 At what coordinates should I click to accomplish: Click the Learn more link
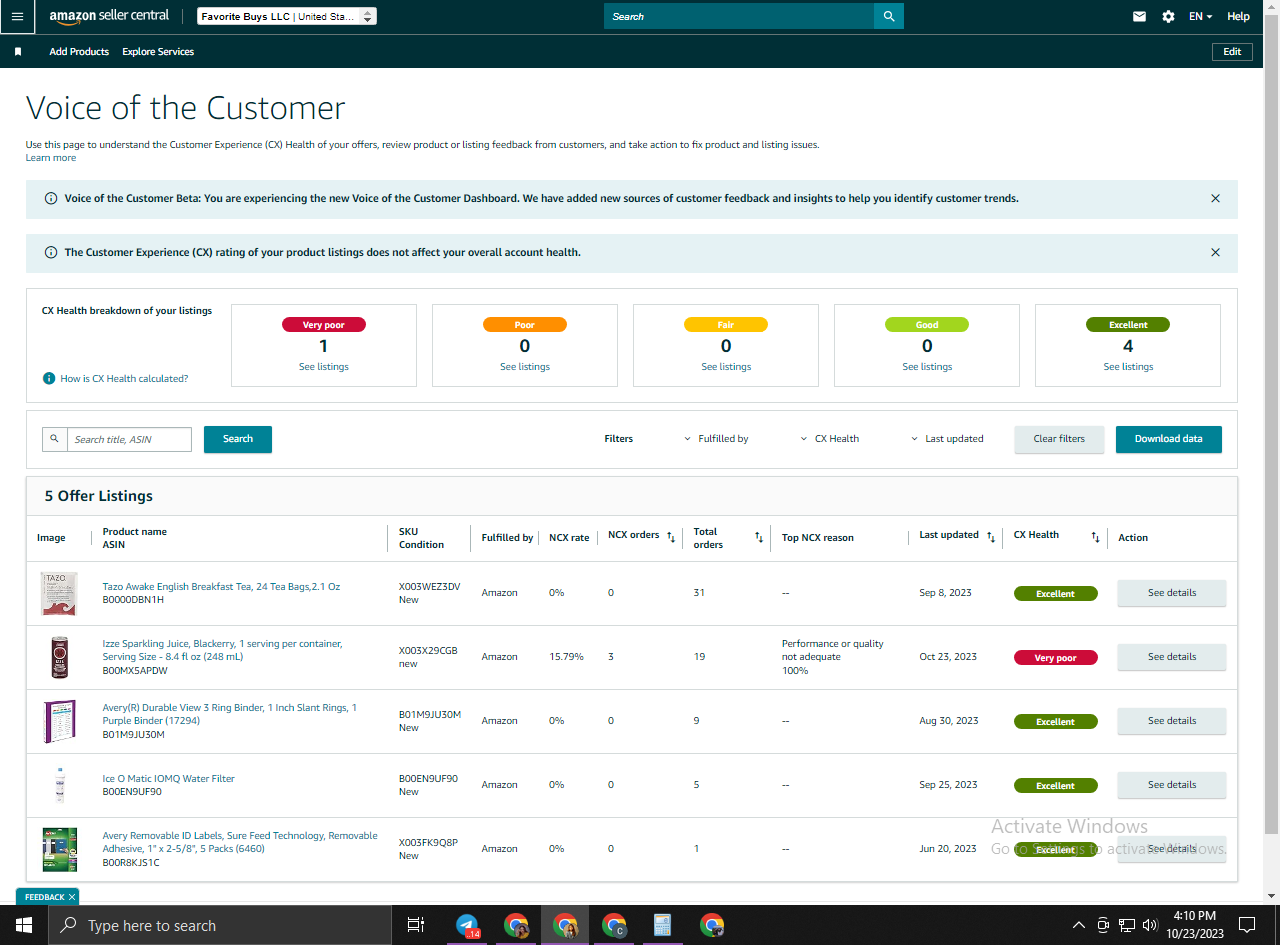[51, 158]
